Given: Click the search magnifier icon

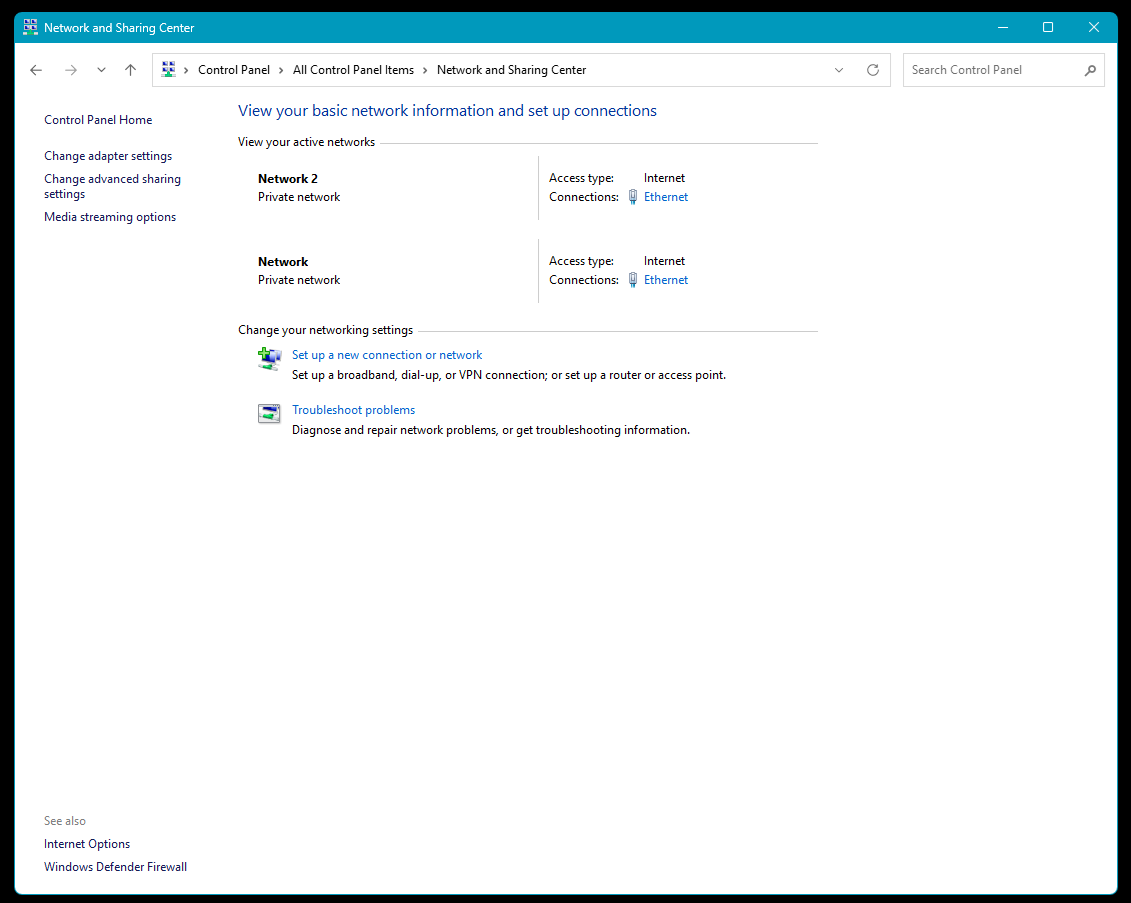Looking at the screenshot, I should (x=1090, y=70).
